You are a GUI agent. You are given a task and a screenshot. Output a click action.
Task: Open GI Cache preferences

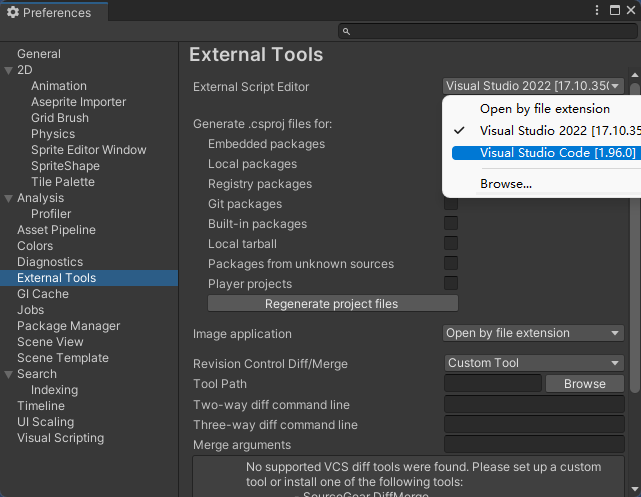click(43, 293)
